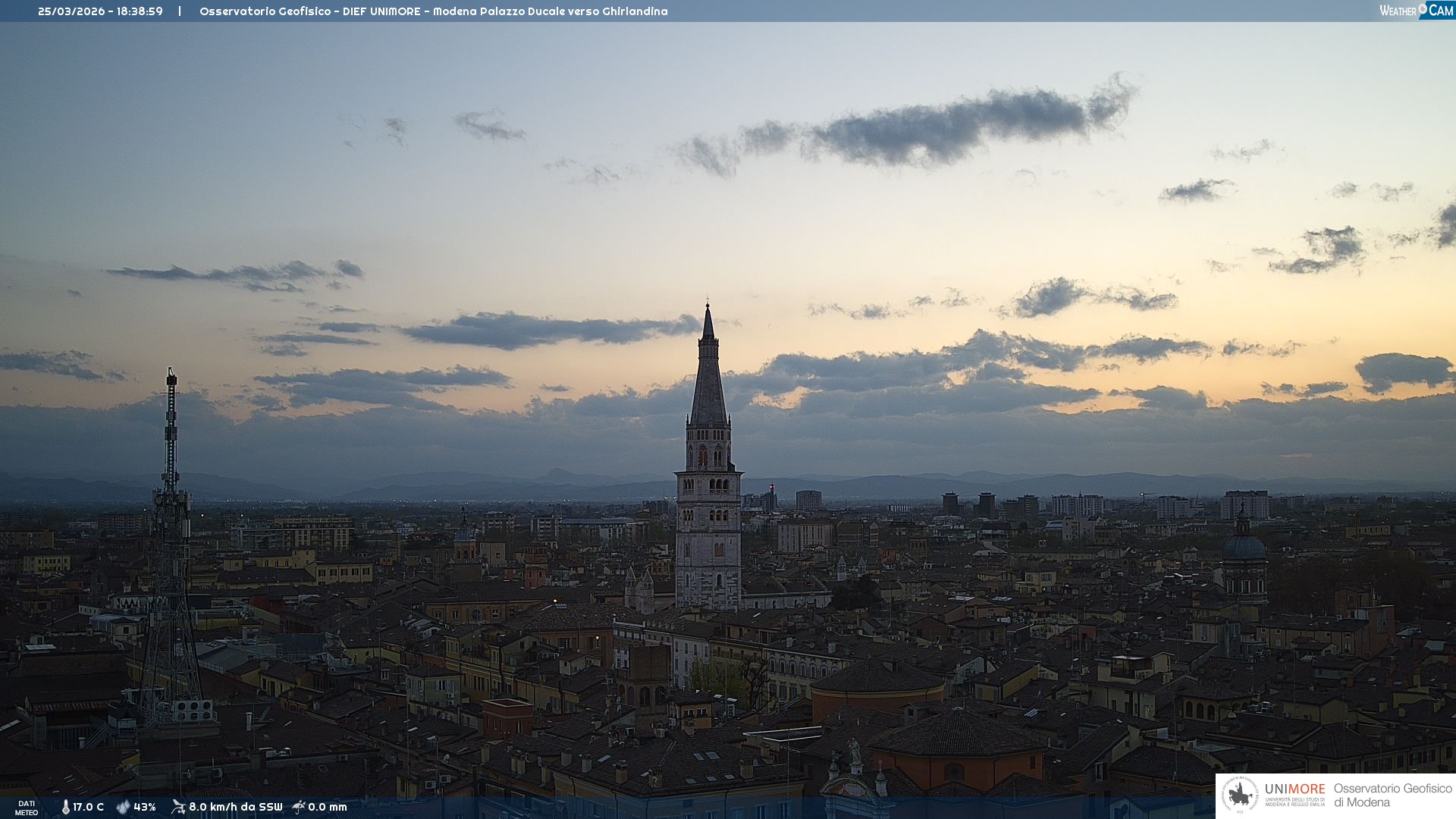Screen dimensions: 1456x819
Task: Click the thermometer temperature icon
Action: coord(65,807)
